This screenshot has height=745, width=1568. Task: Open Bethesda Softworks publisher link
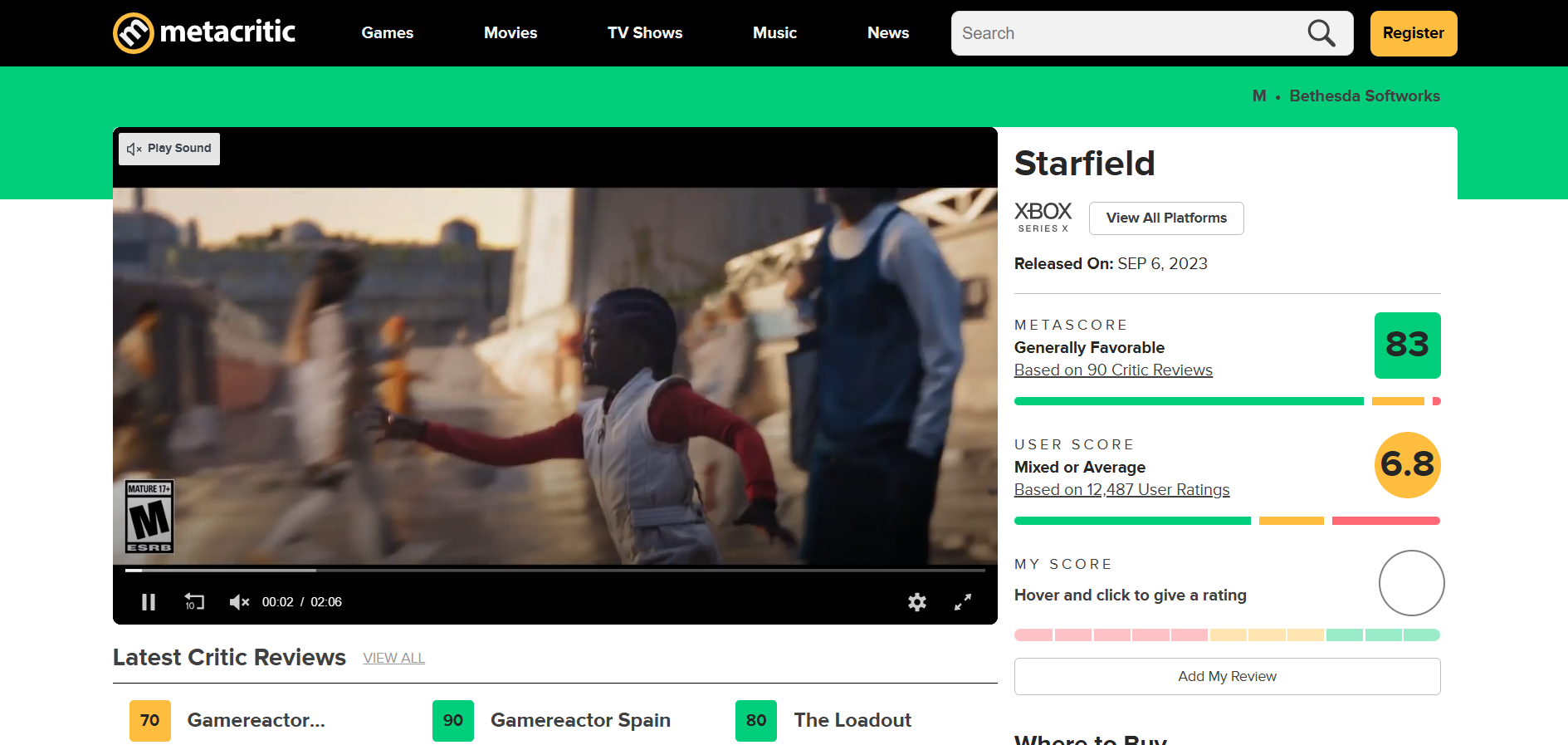[1365, 96]
